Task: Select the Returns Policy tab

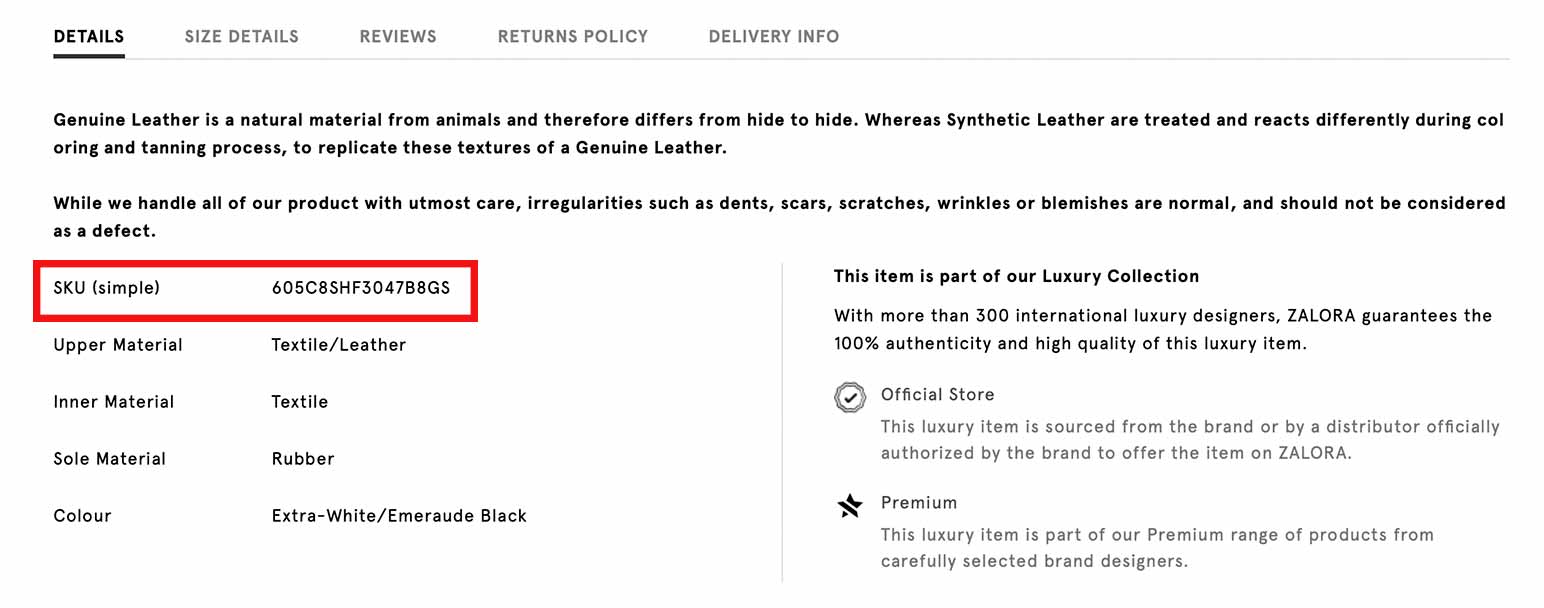Action: click(x=573, y=37)
